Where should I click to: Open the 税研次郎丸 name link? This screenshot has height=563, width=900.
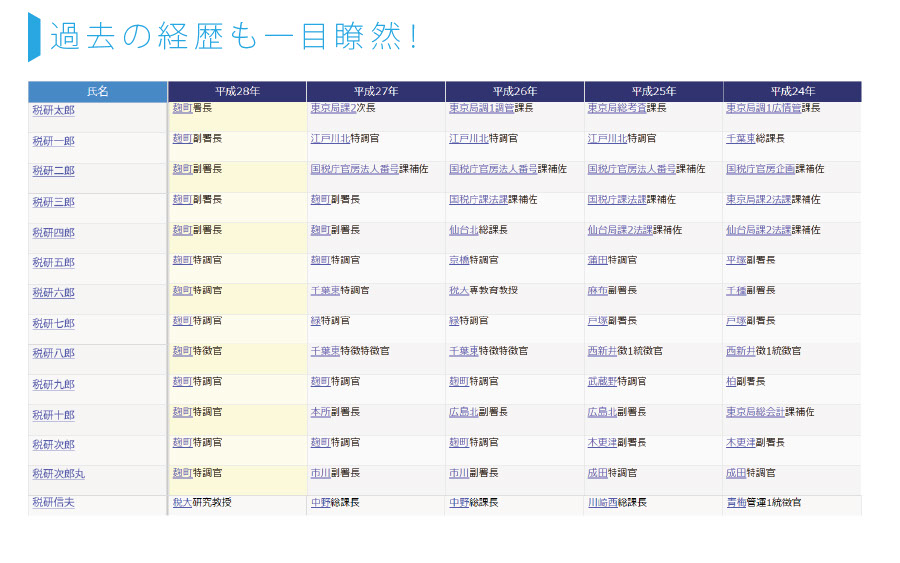coord(59,473)
